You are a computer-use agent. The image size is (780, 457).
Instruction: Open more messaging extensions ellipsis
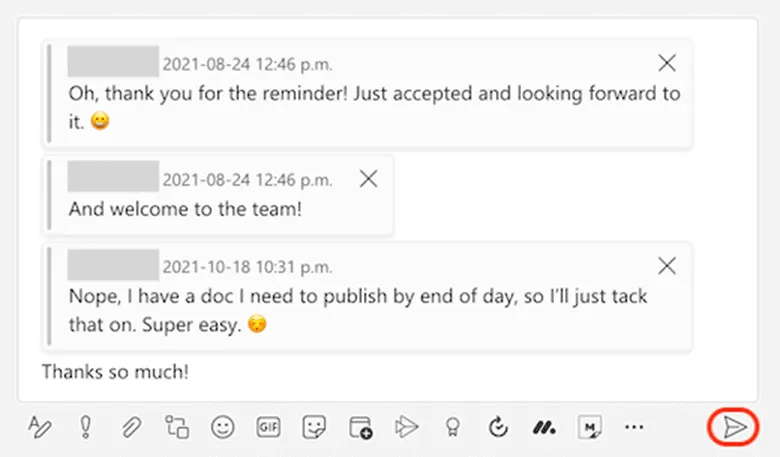[x=634, y=427]
